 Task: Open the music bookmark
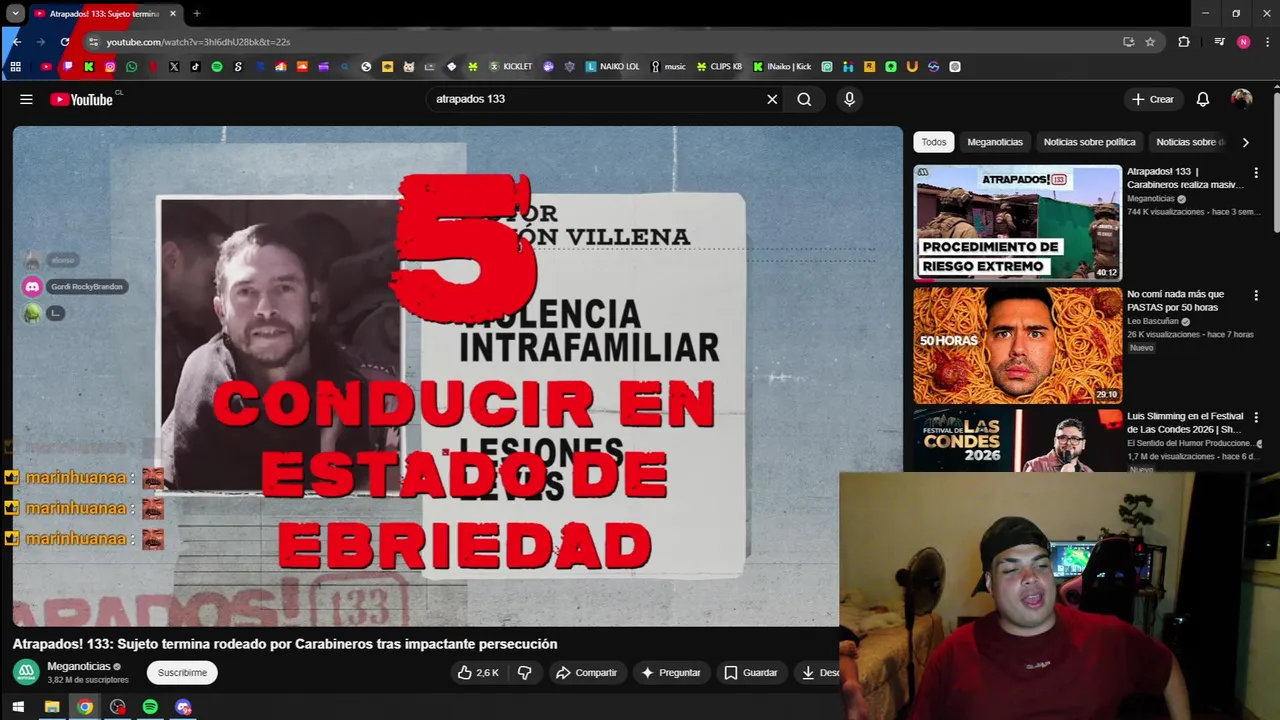click(668, 67)
